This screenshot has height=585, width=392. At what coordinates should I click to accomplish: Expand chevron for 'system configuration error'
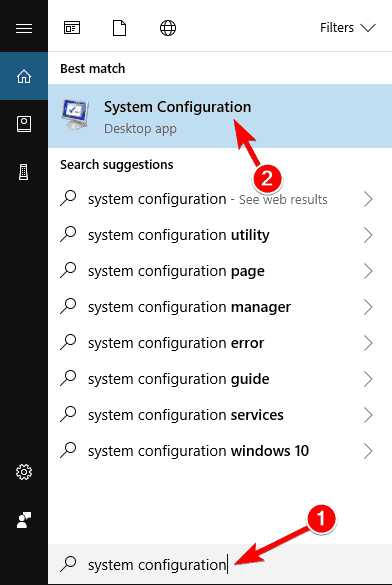tap(368, 343)
